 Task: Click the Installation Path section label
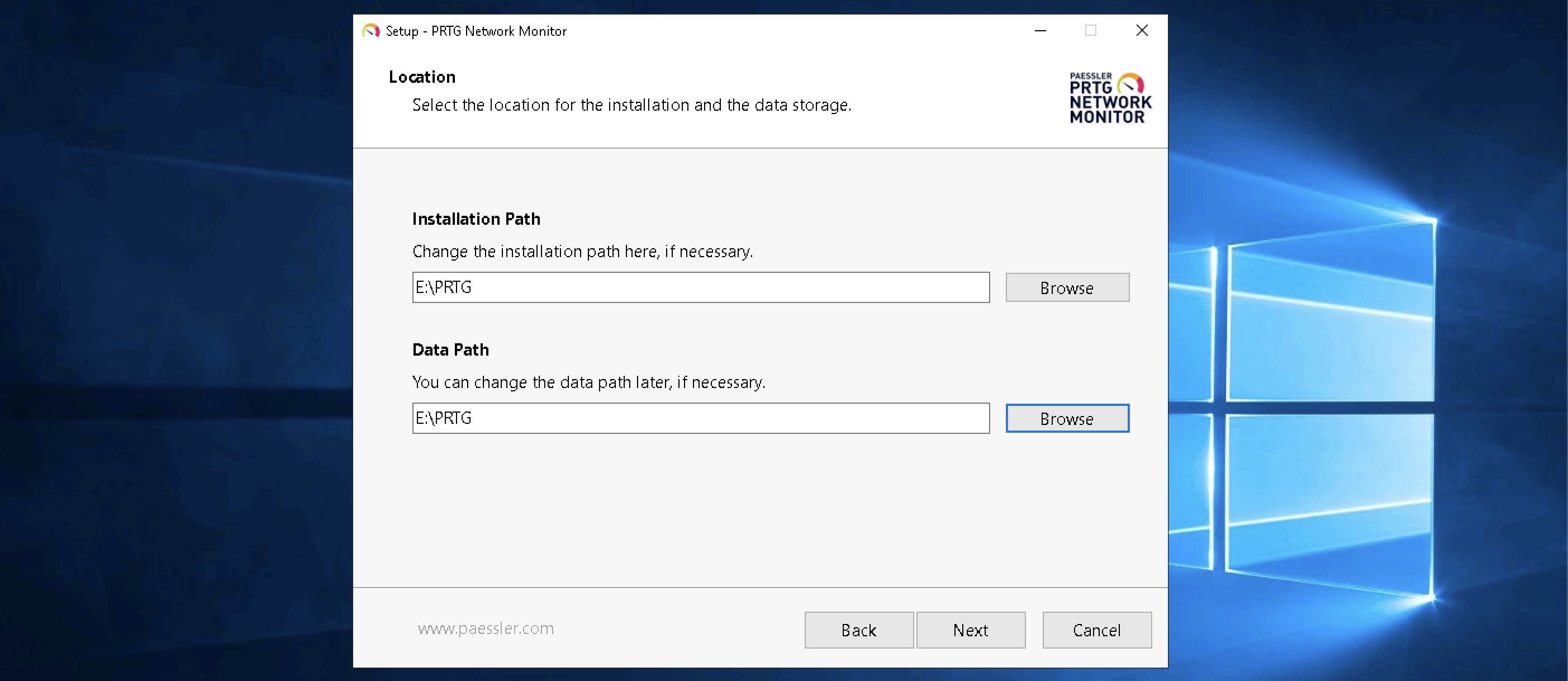476,219
